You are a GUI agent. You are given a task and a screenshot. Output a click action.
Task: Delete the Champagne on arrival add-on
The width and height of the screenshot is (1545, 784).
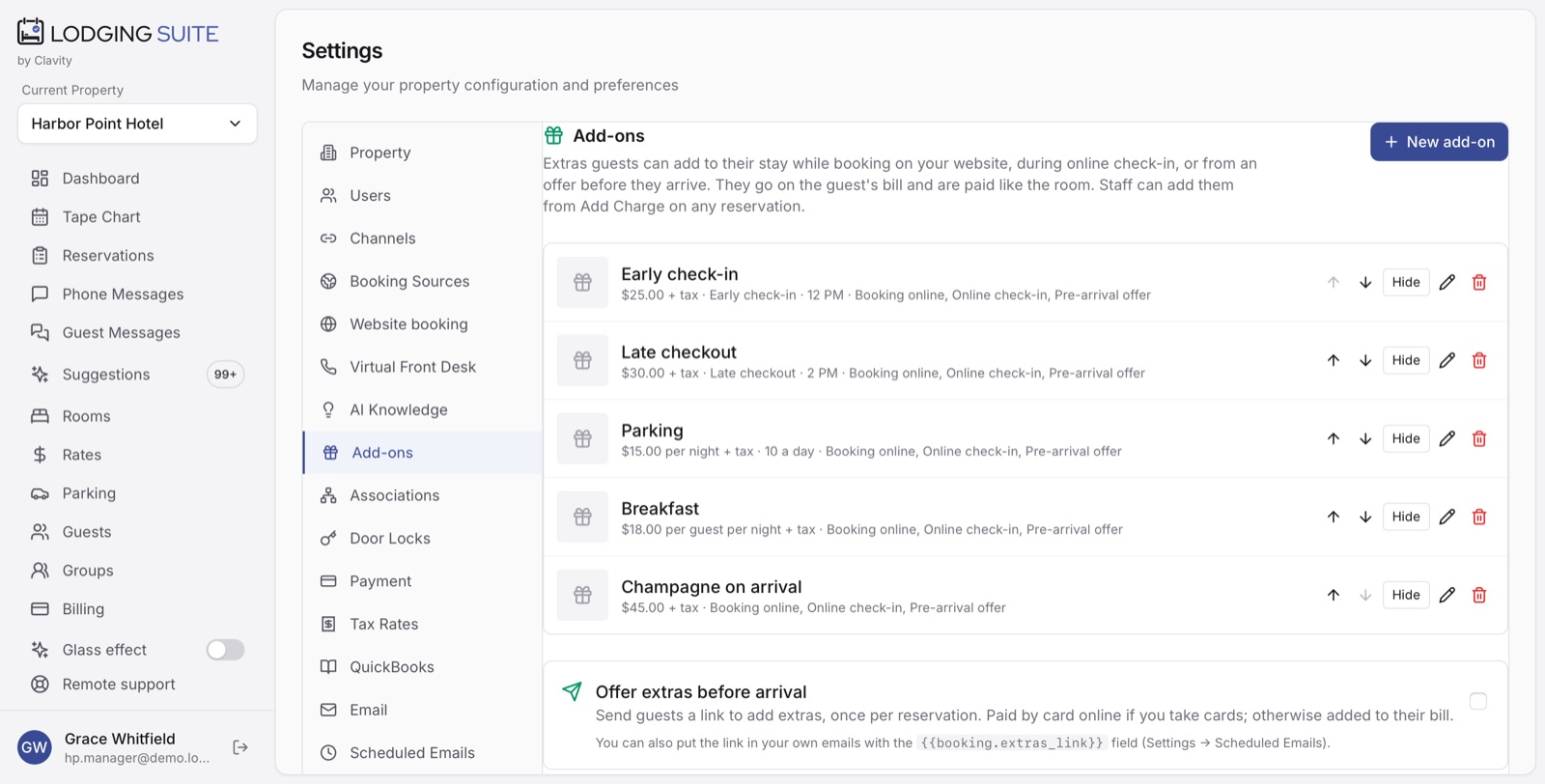click(x=1479, y=596)
